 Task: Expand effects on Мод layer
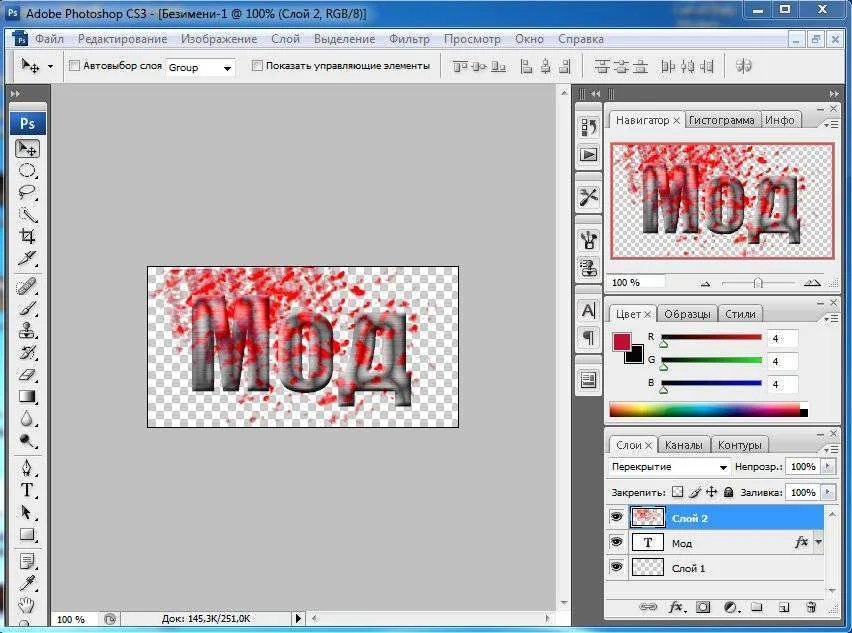click(x=818, y=542)
